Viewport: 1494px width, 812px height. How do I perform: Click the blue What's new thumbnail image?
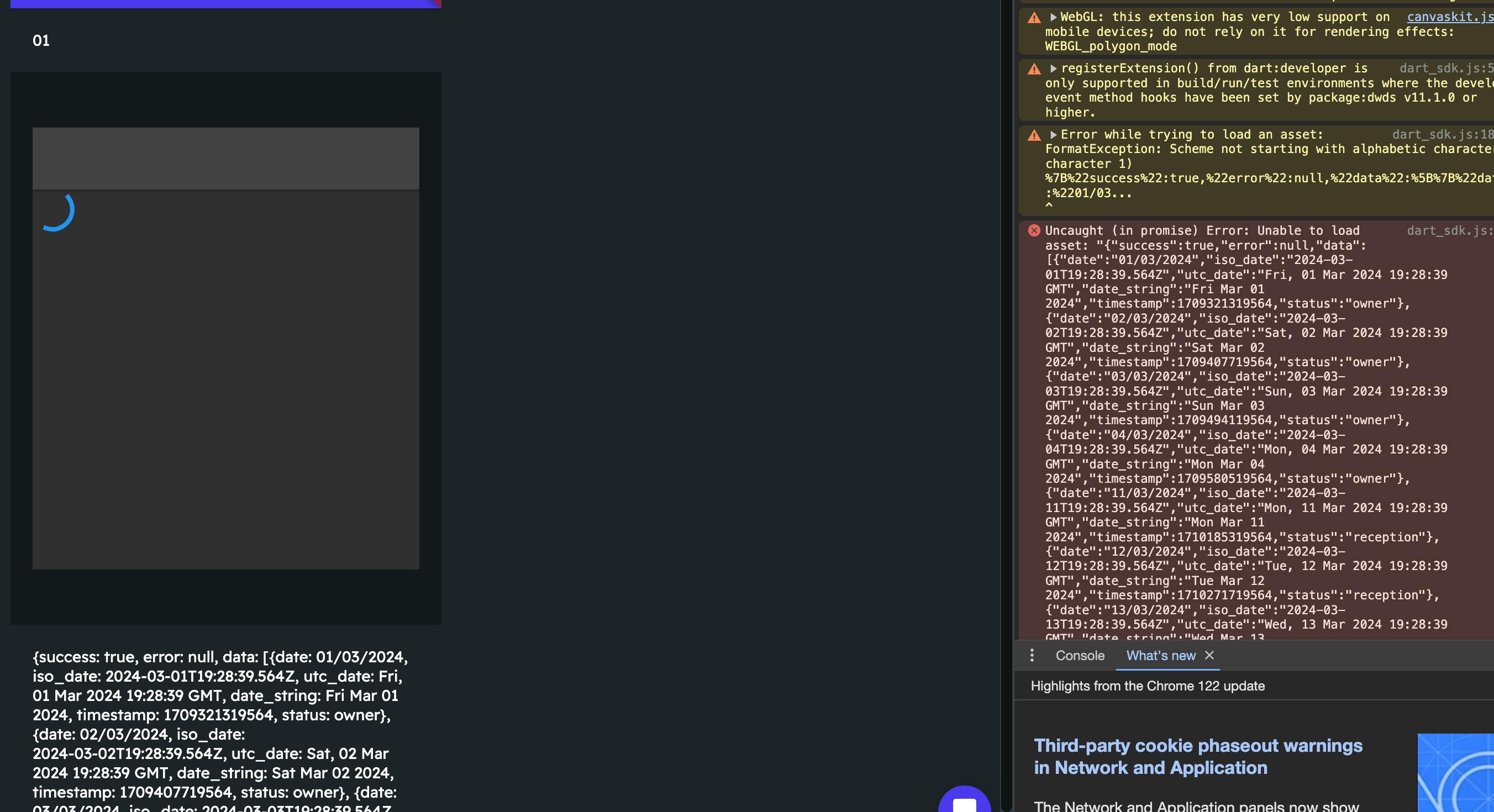tap(1455, 773)
